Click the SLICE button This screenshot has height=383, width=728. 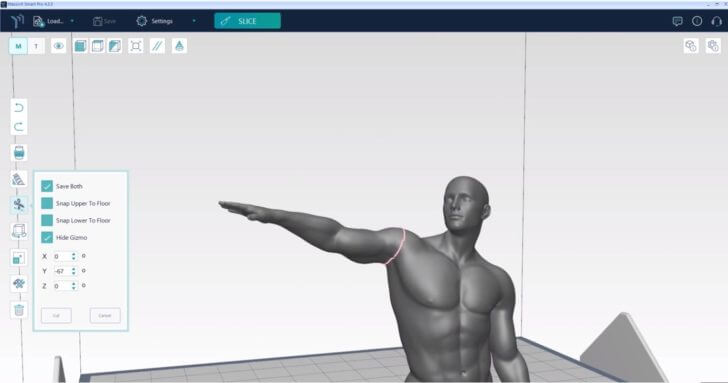(x=247, y=21)
